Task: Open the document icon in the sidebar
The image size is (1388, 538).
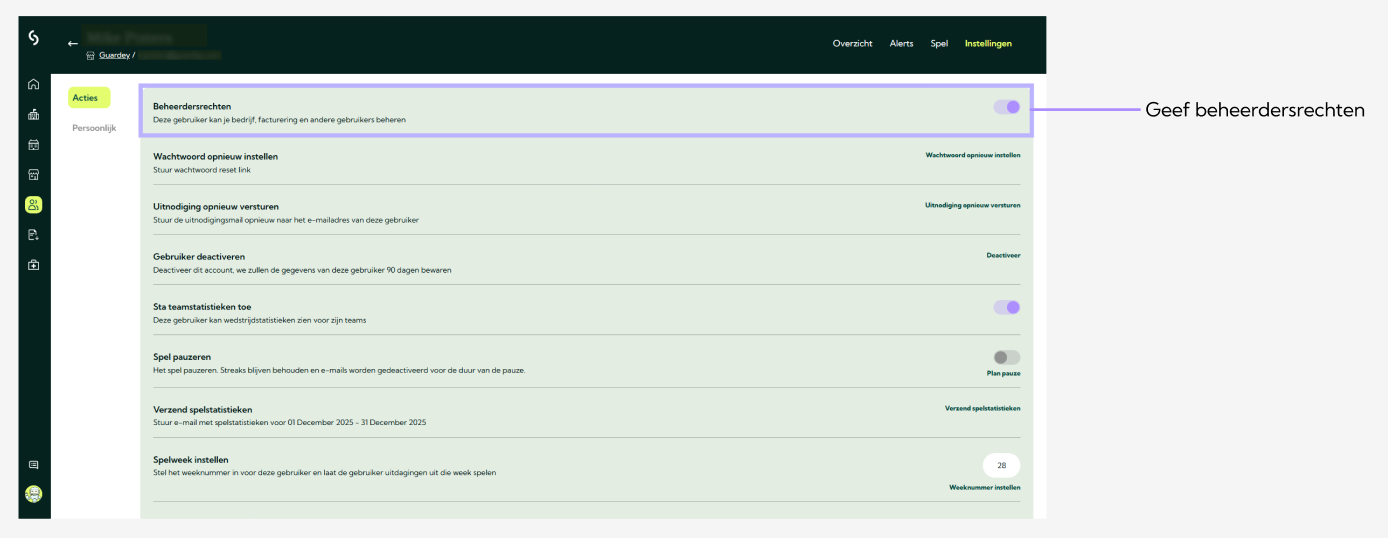Action: point(34,235)
